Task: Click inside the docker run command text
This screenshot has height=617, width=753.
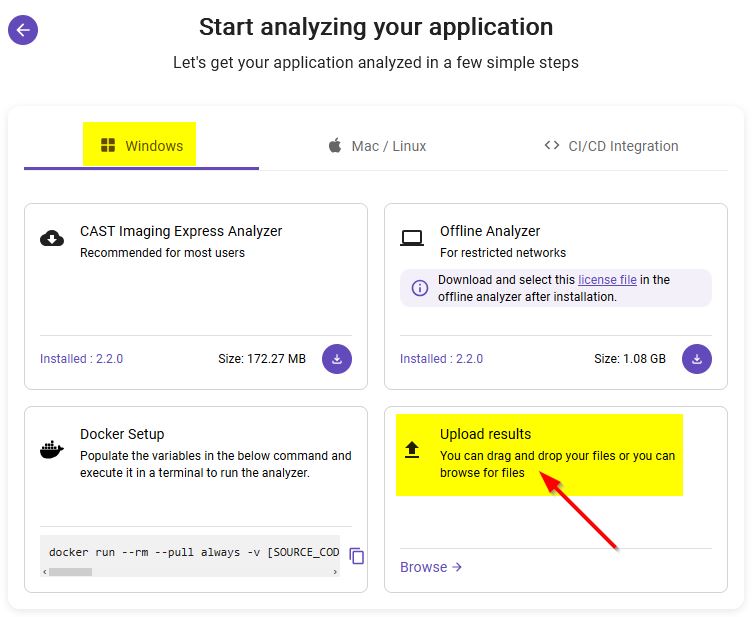Action: 190,552
